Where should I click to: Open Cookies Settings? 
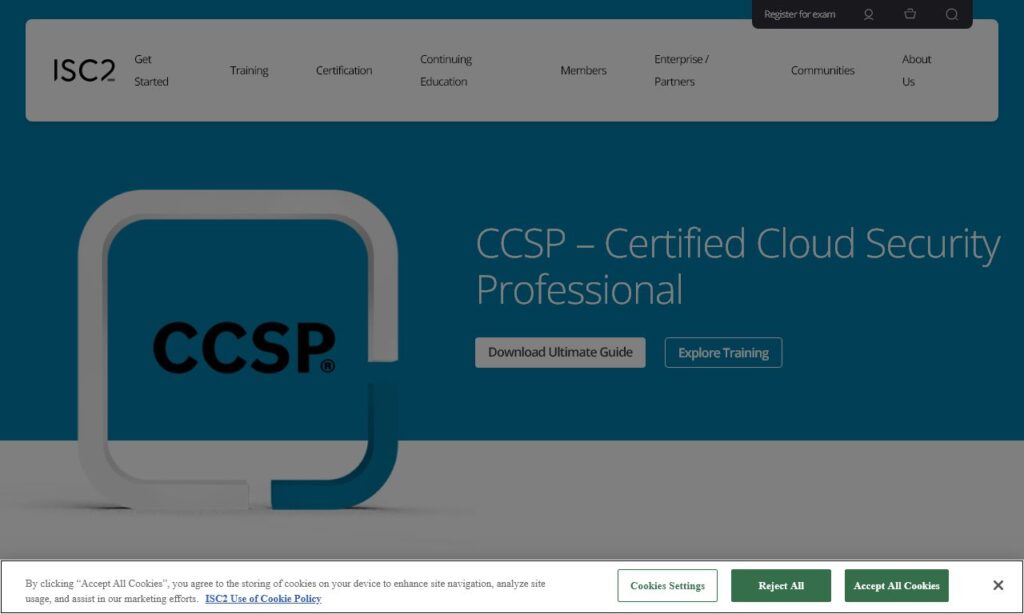pyautogui.click(x=667, y=585)
